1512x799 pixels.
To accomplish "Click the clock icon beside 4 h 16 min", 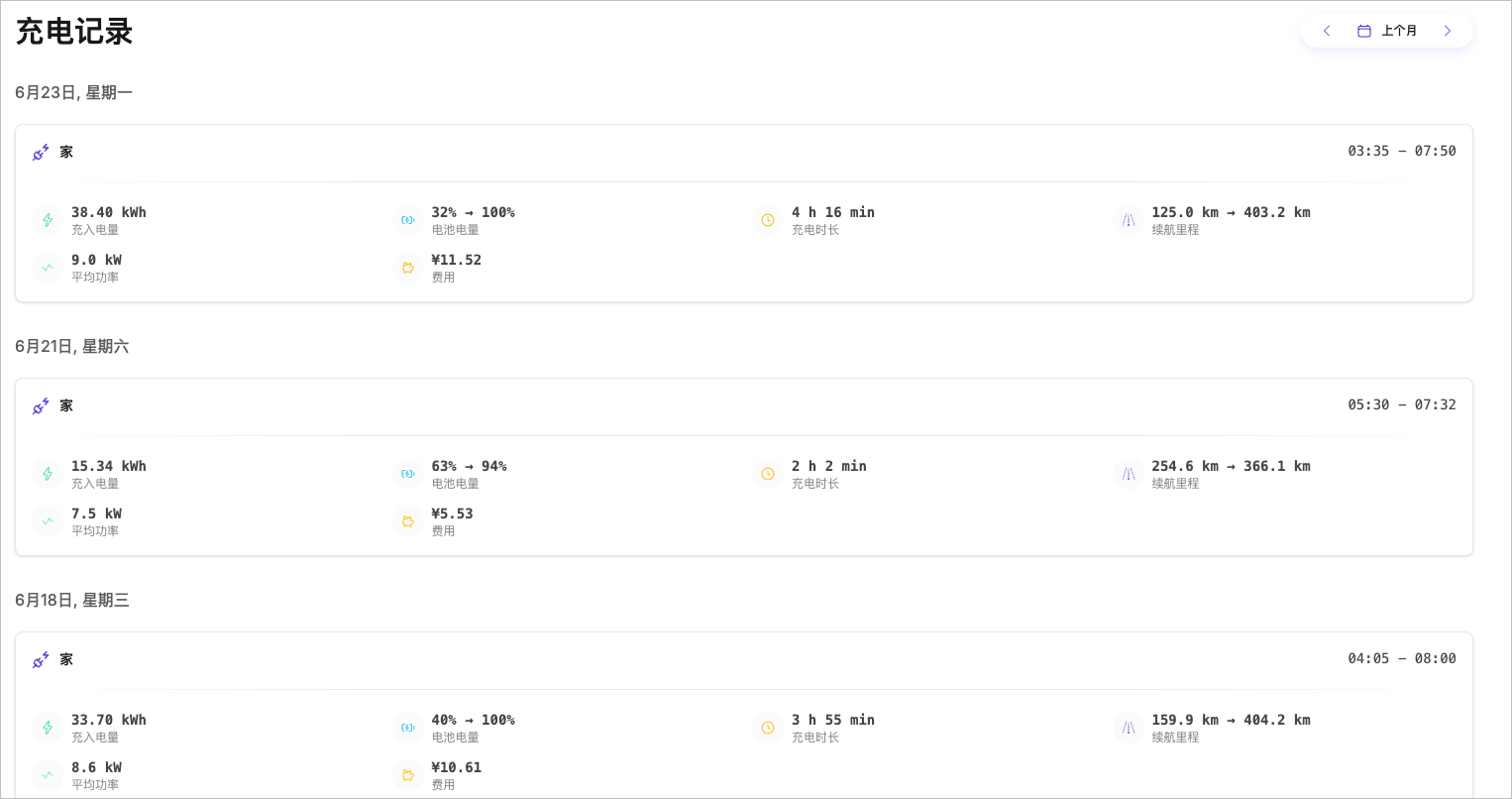I will (768, 220).
